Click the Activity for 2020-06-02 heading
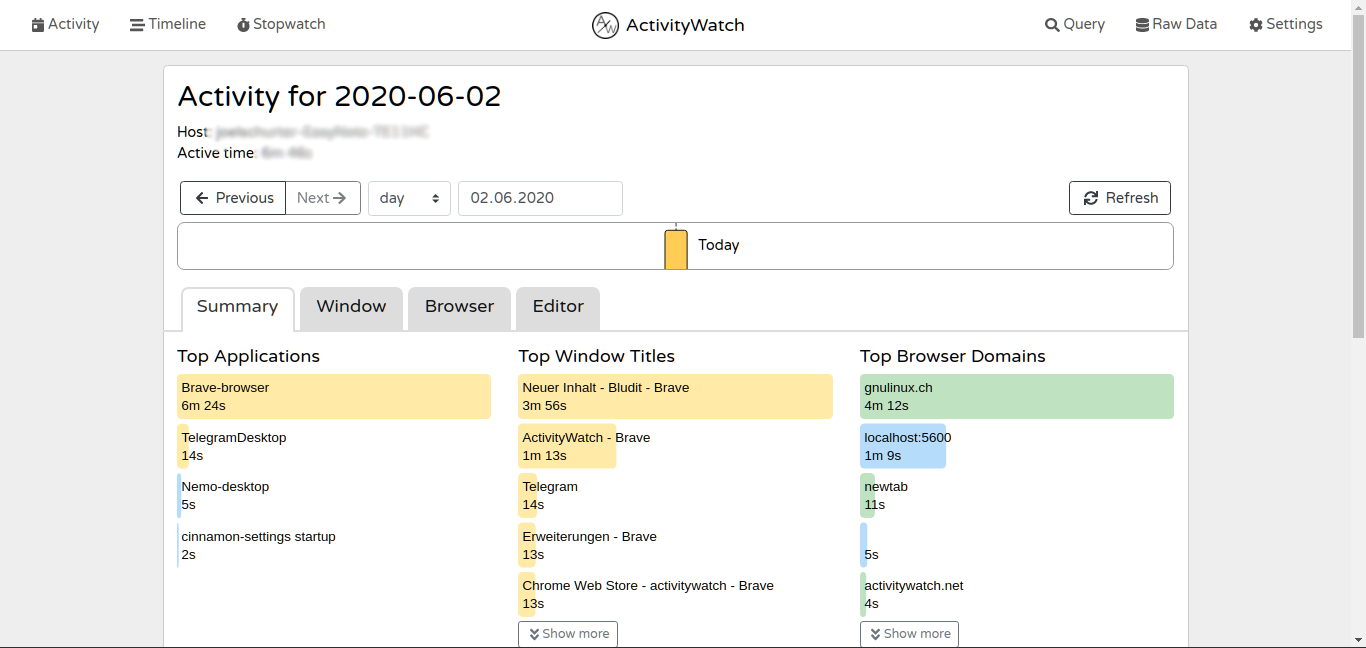This screenshot has width=1366, height=648. pos(339,97)
